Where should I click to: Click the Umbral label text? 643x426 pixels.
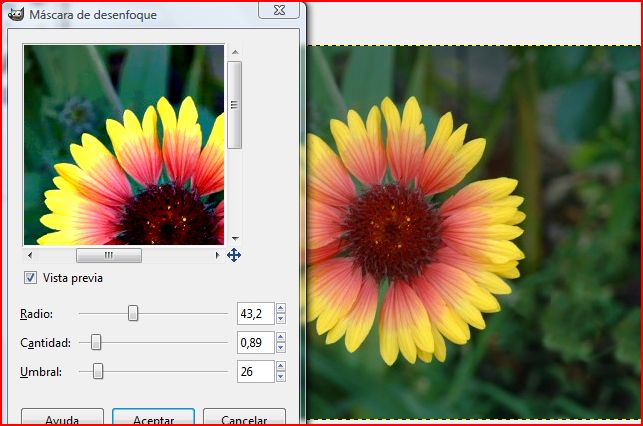[x=41, y=371]
